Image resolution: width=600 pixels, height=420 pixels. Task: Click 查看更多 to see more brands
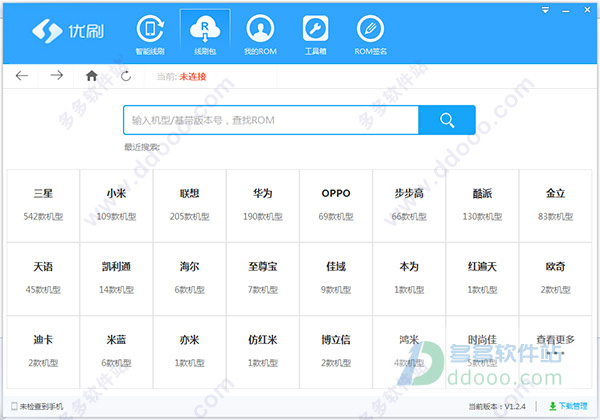click(556, 352)
